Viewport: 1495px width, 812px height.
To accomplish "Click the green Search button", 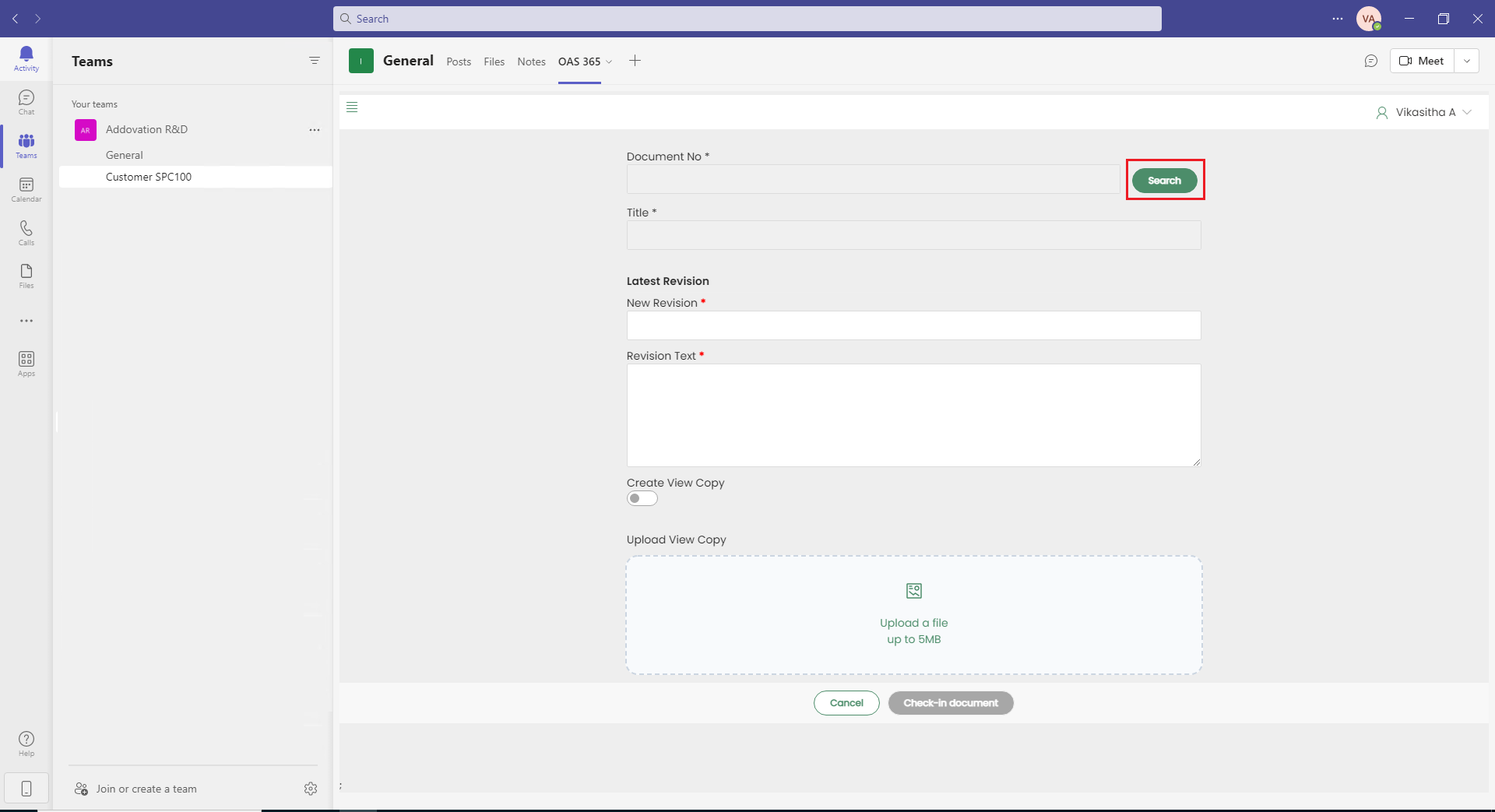I will (x=1164, y=181).
